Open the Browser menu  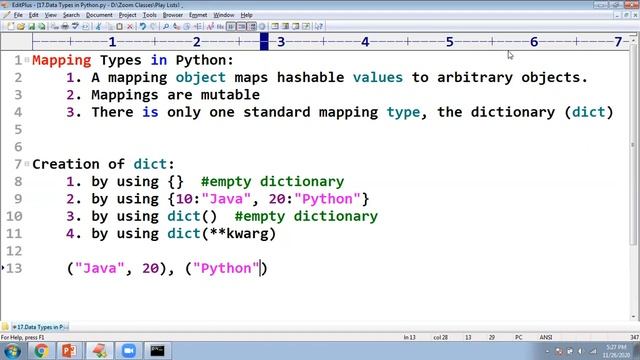173,15
